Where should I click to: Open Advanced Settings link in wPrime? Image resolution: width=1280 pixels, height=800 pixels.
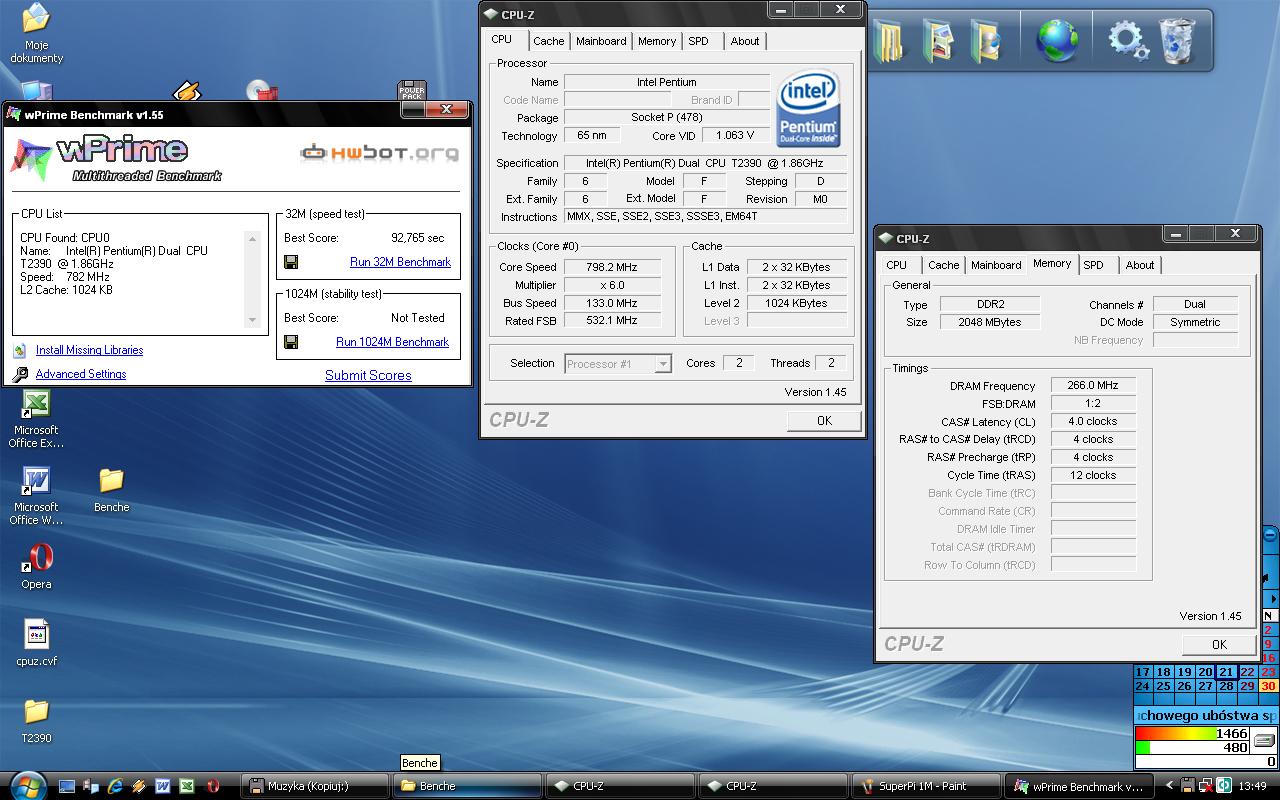(x=81, y=375)
